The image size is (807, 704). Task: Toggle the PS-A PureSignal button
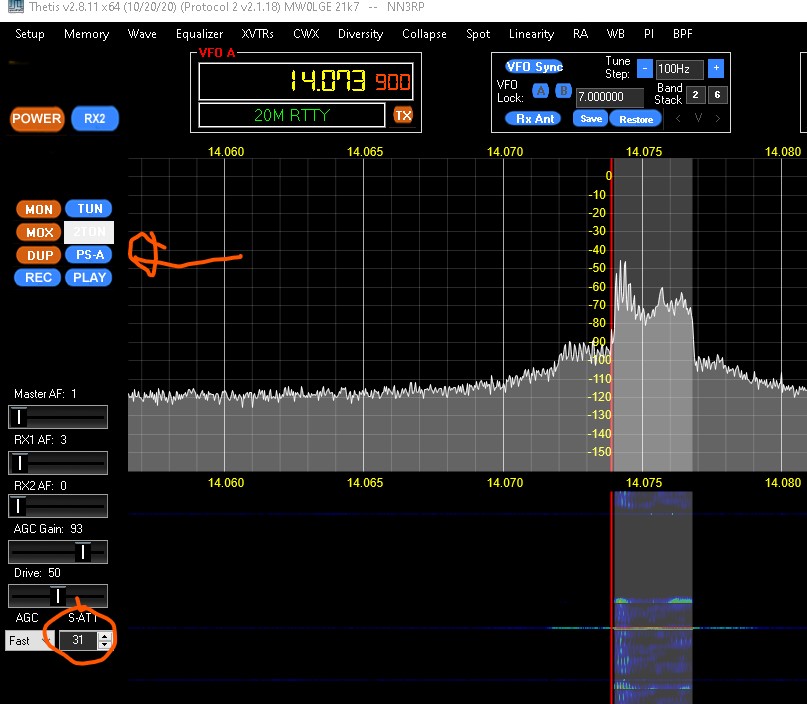click(89, 254)
